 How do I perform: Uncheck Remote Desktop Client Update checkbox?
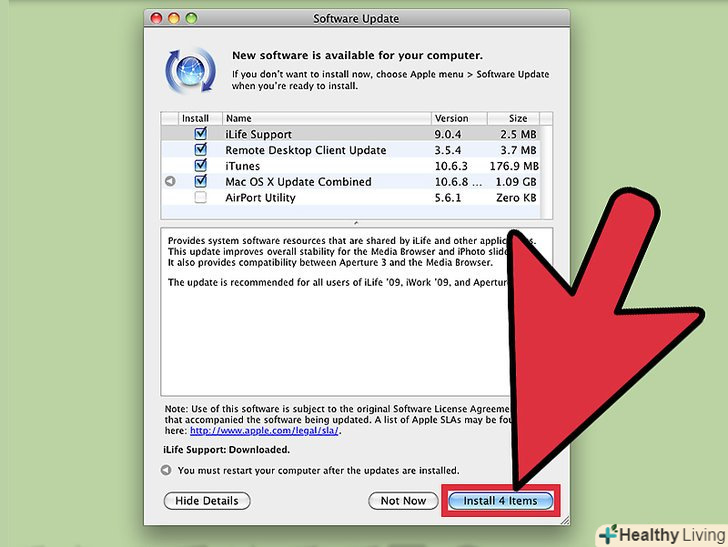pos(201,149)
